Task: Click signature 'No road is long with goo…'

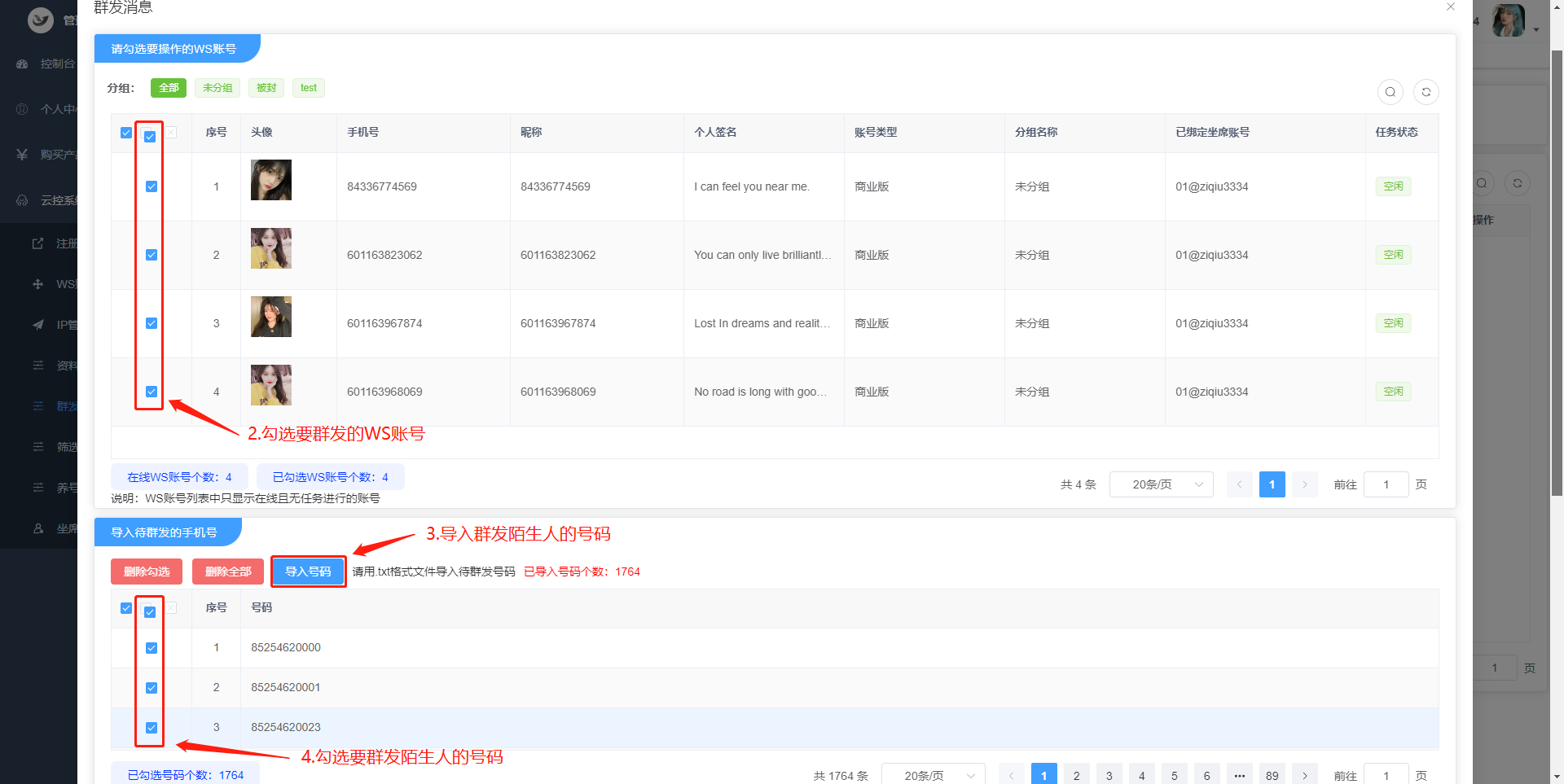Action: coord(761,392)
